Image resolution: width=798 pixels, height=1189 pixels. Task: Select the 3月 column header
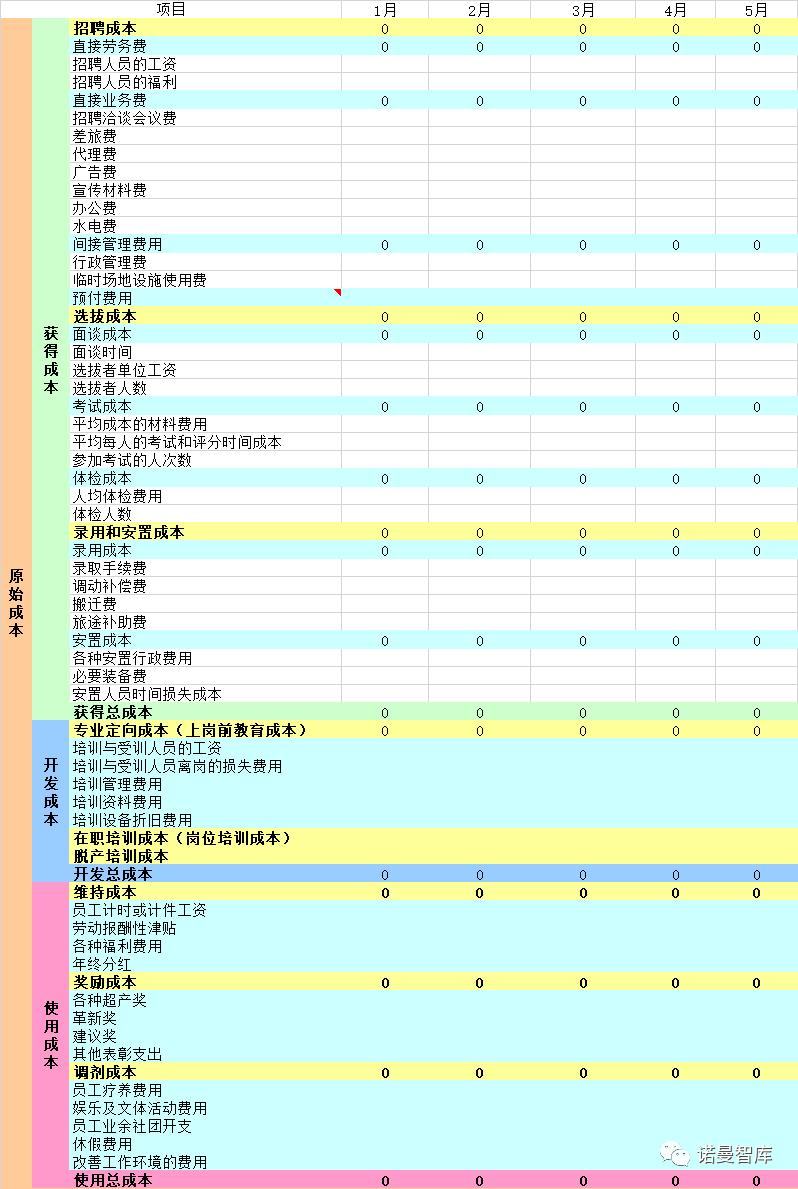click(583, 9)
